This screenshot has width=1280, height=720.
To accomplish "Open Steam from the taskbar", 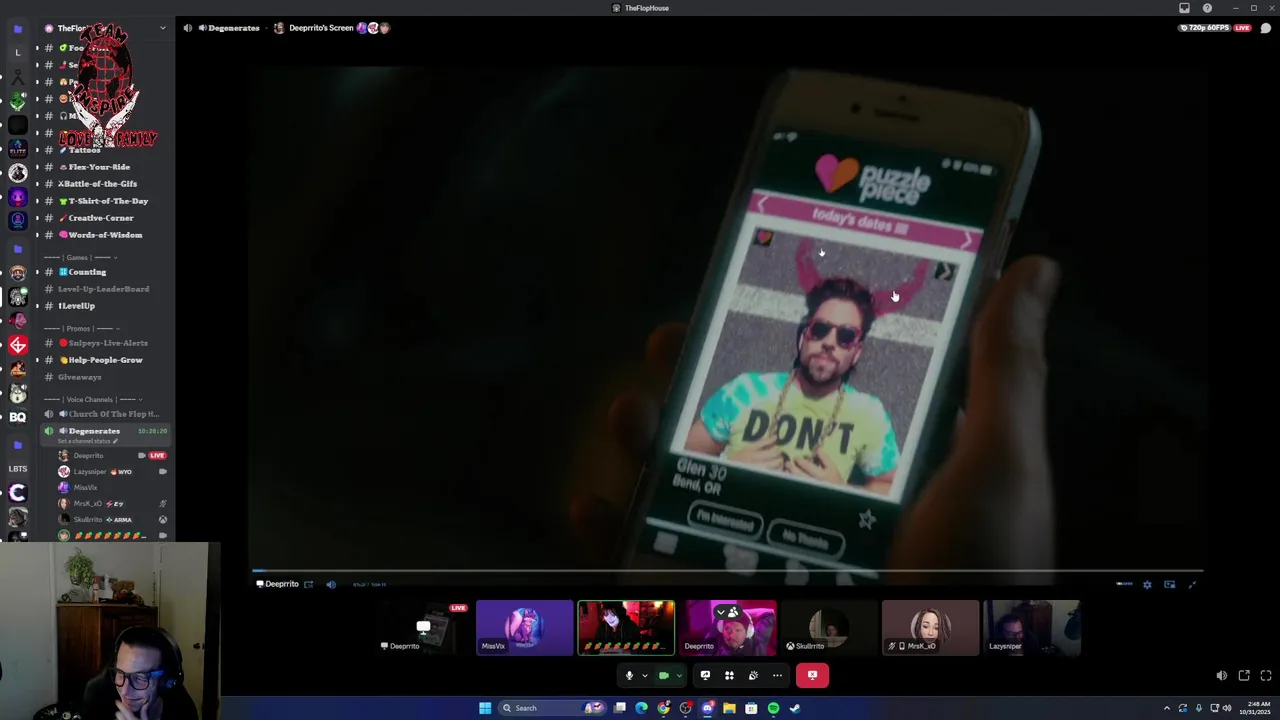I will 795,708.
